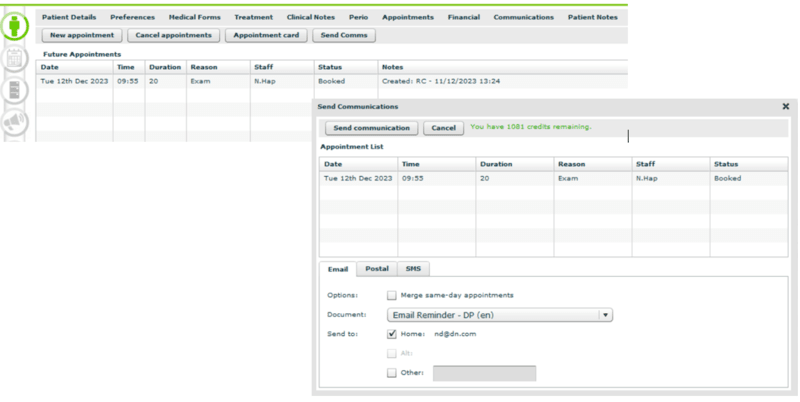Enable Merge same-day appointments checkbox
Image resolution: width=800 pixels, height=402 pixels.
(x=392, y=295)
